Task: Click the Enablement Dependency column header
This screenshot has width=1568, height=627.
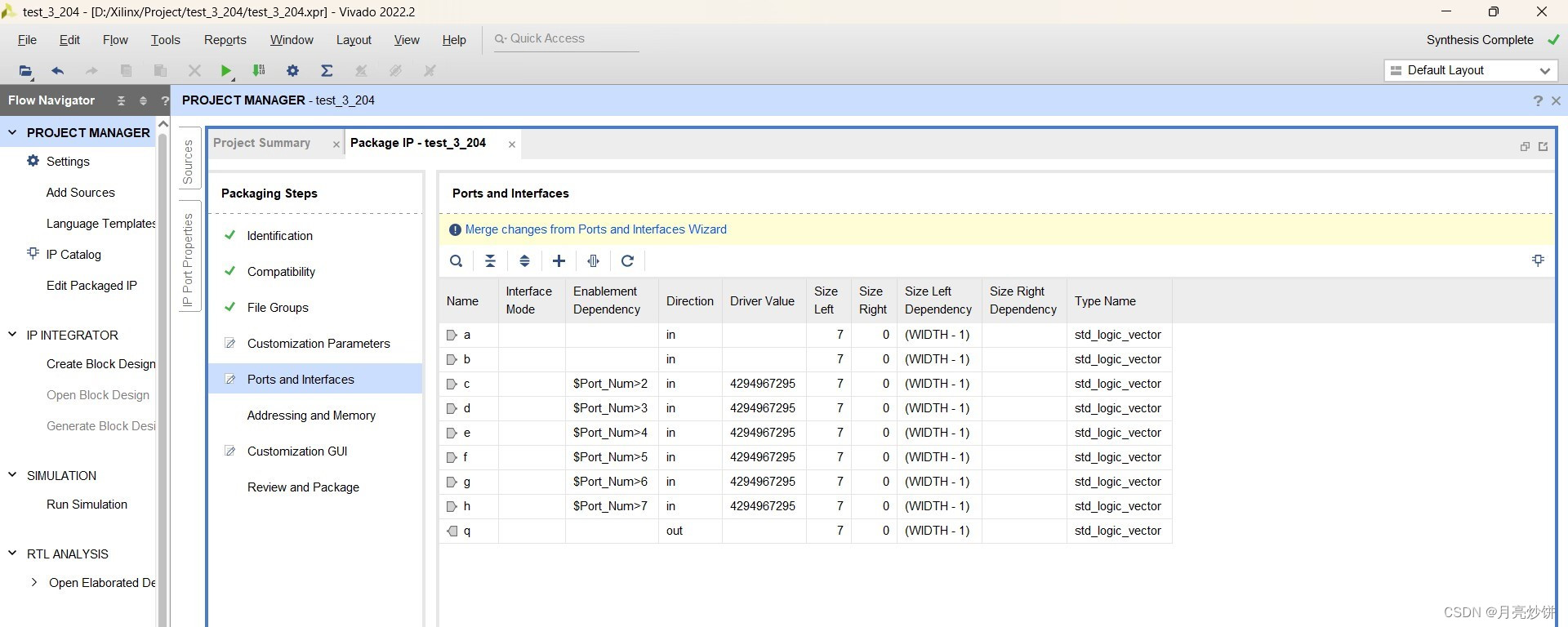Action: click(x=612, y=300)
